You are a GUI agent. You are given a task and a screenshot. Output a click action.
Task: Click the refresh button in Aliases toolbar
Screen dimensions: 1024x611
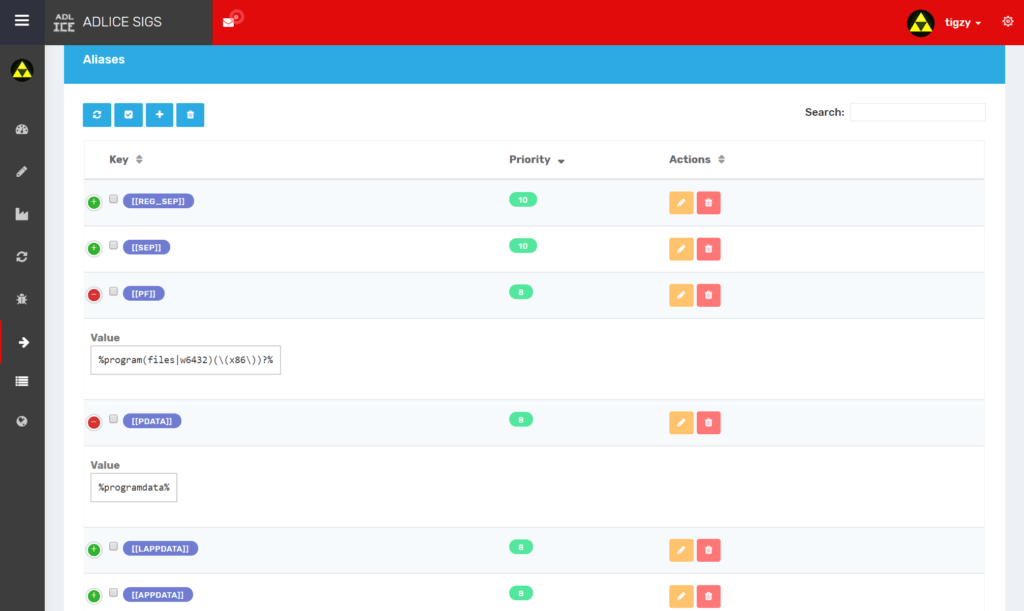click(97, 115)
